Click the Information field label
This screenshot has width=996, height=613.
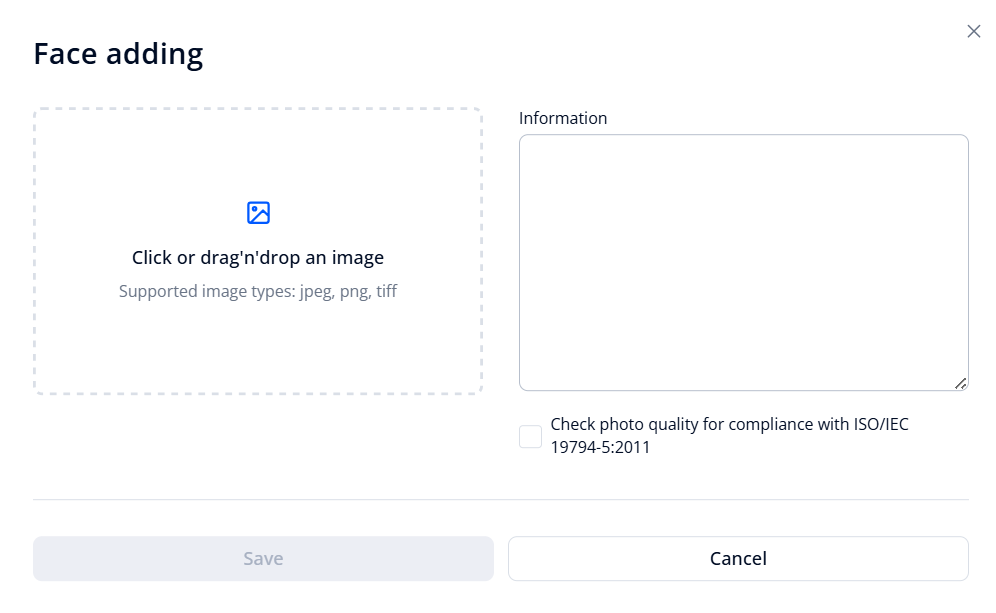(x=562, y=117)
